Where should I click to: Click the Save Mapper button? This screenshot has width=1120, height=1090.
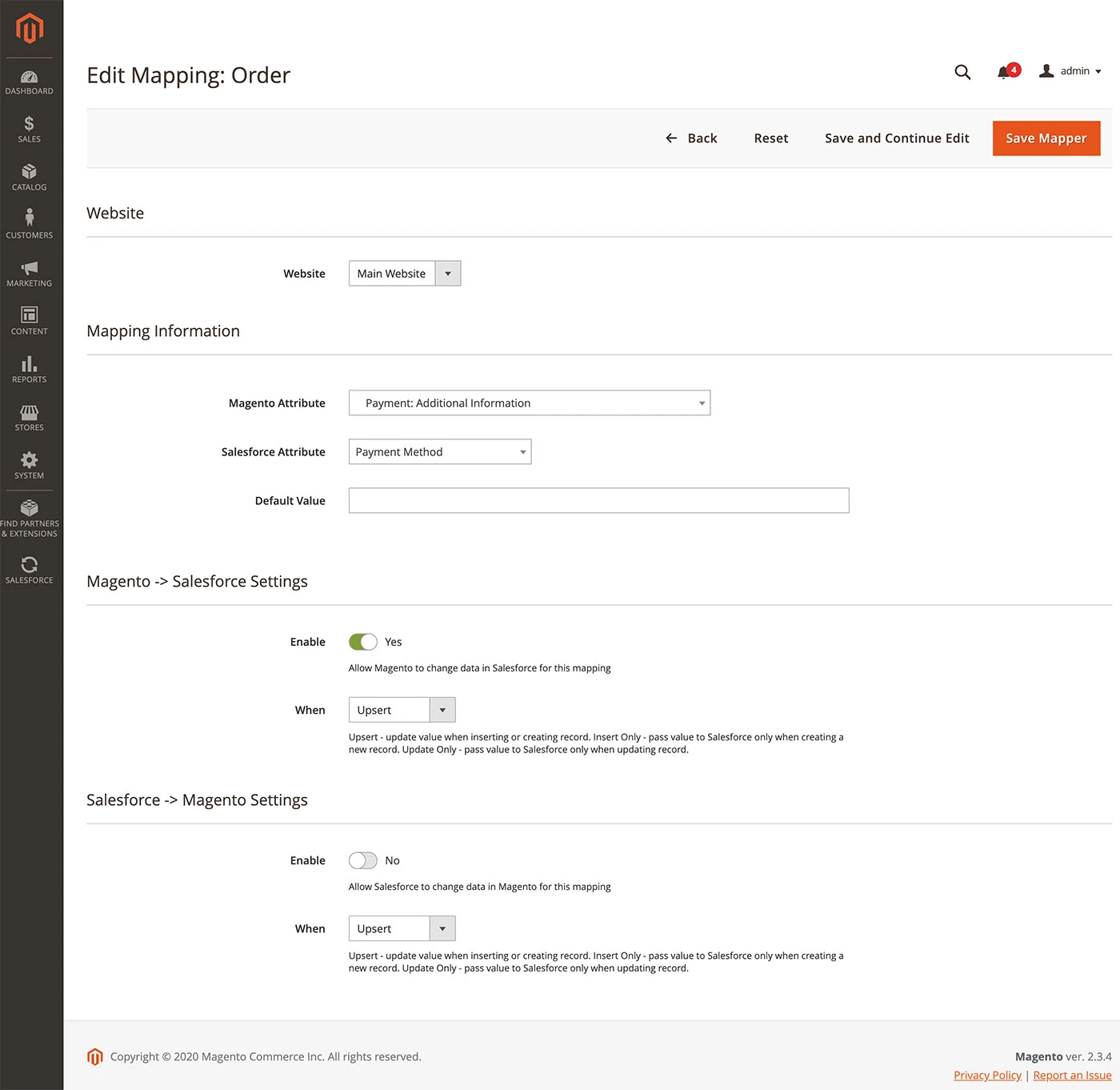tap(1046, 138)
